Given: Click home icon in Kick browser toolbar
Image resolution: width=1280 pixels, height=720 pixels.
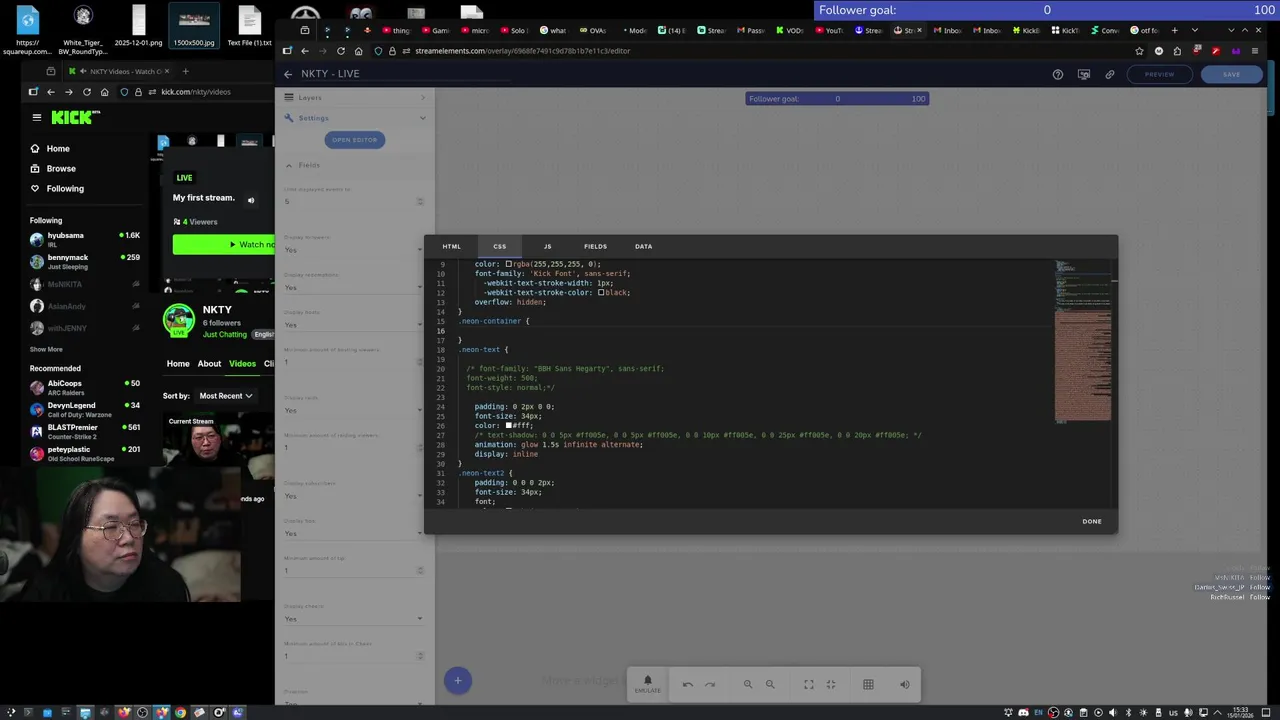Looking at the screenshot, I should (104, 92).
